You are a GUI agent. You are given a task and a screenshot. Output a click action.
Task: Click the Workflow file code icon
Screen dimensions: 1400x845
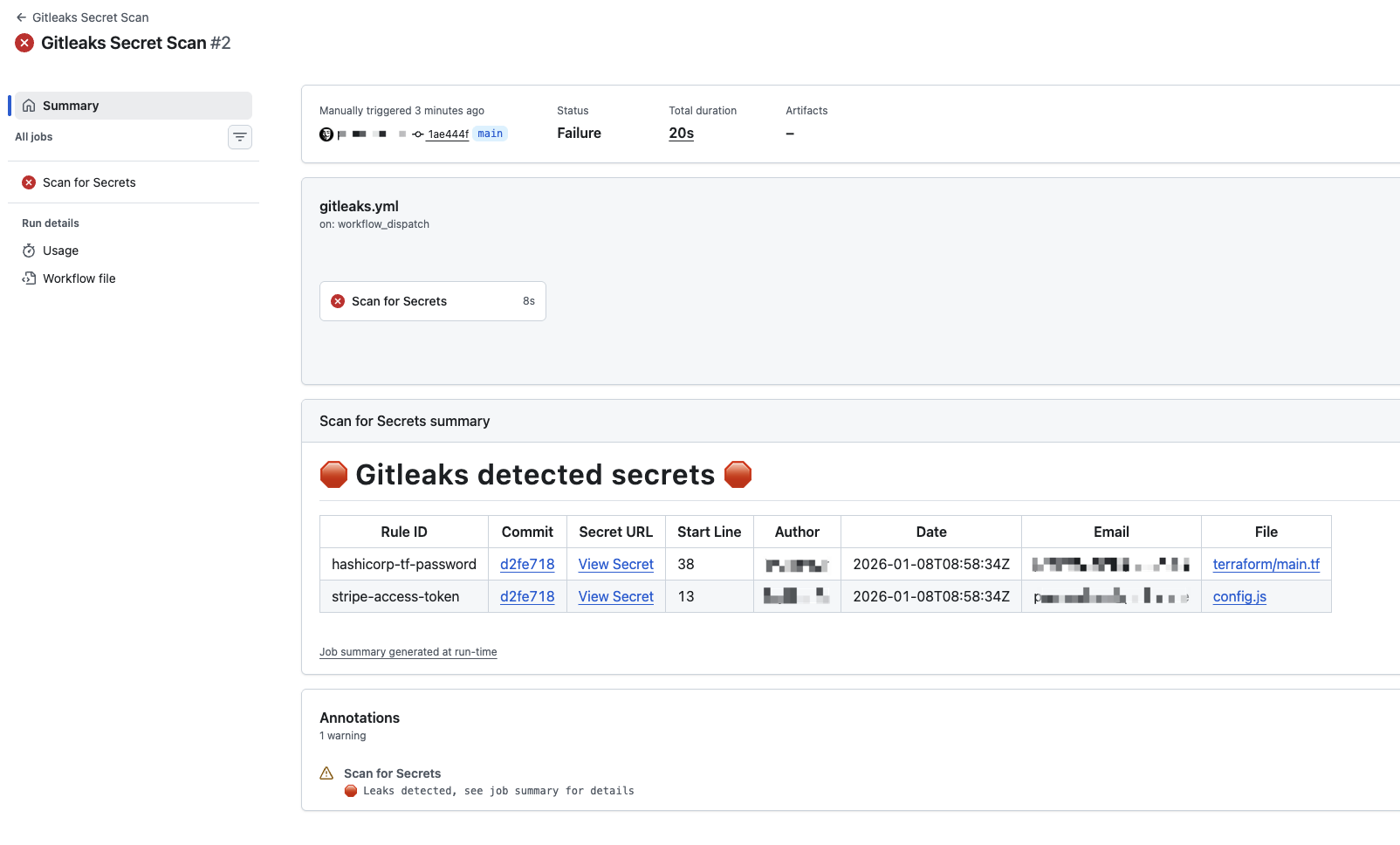[29, 278]
